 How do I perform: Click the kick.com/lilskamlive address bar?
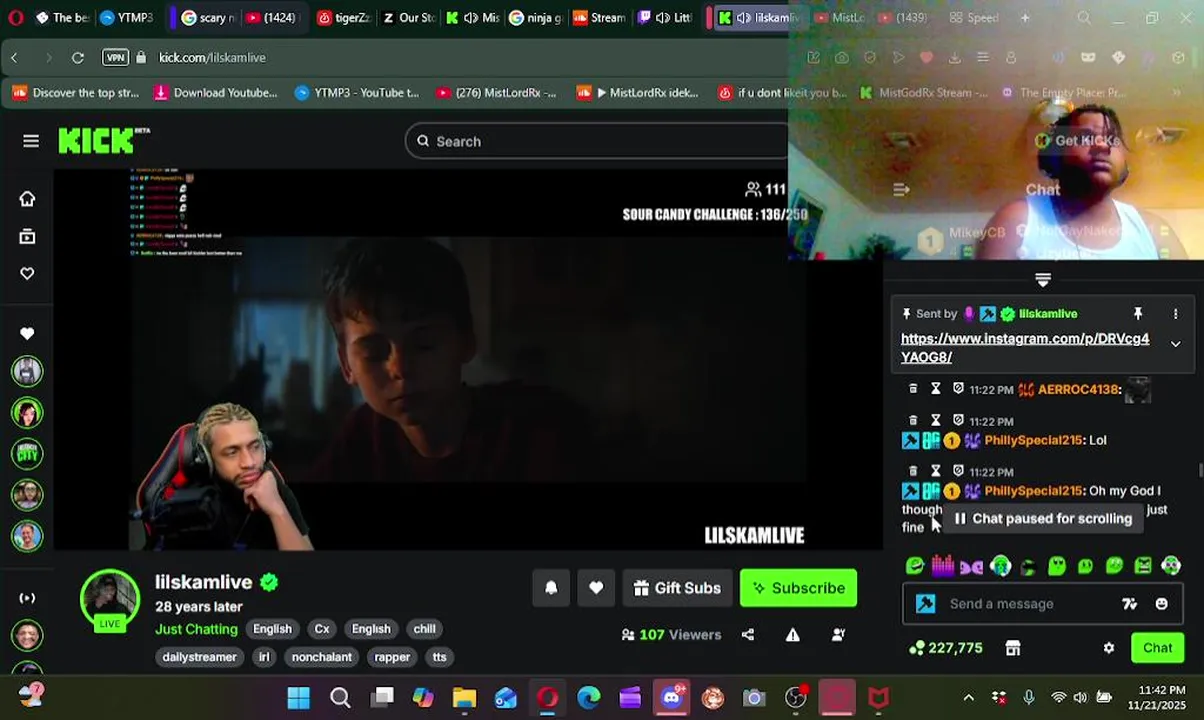point(212,58)
